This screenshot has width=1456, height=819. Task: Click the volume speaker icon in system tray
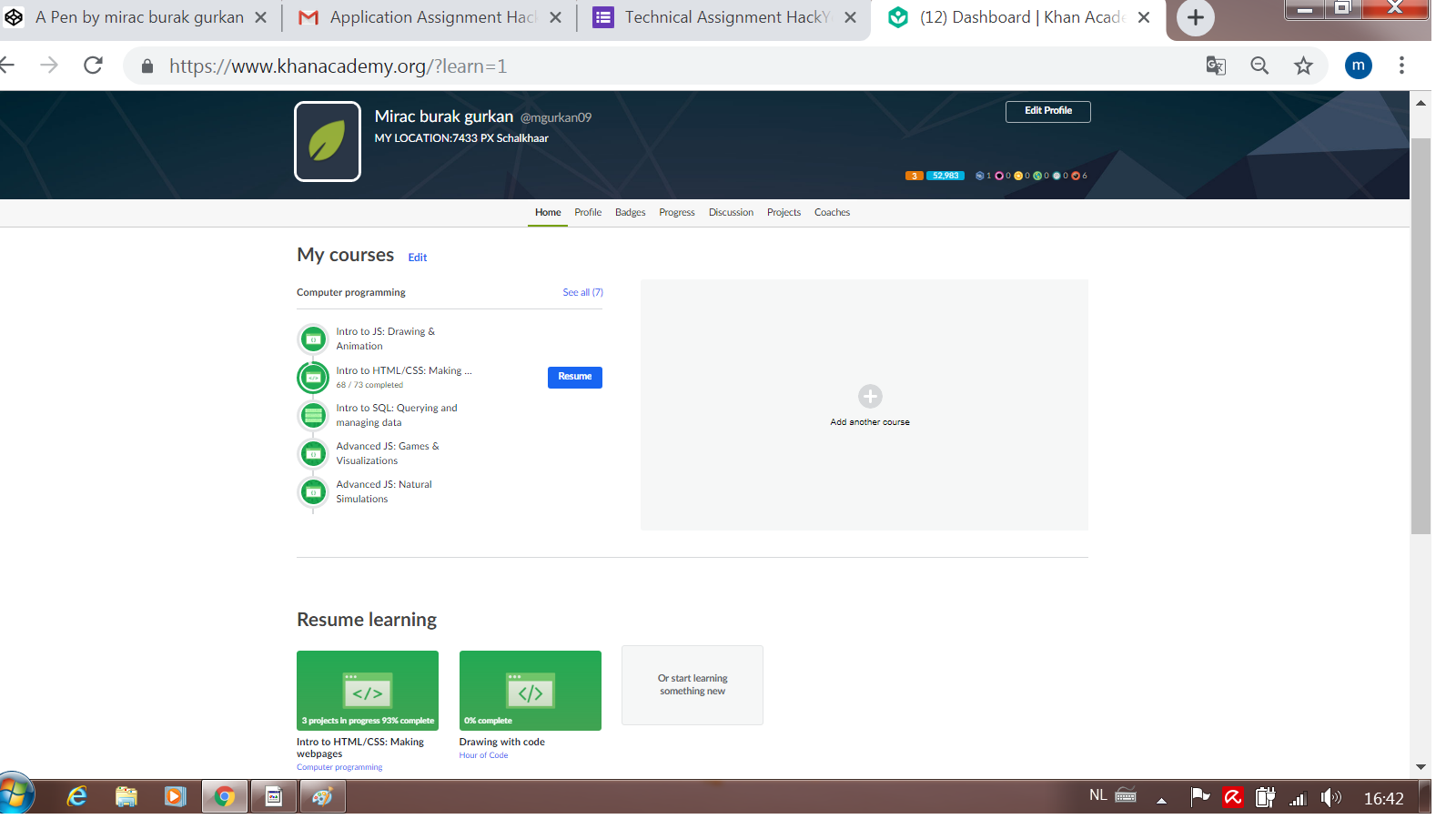[1330, 798]
